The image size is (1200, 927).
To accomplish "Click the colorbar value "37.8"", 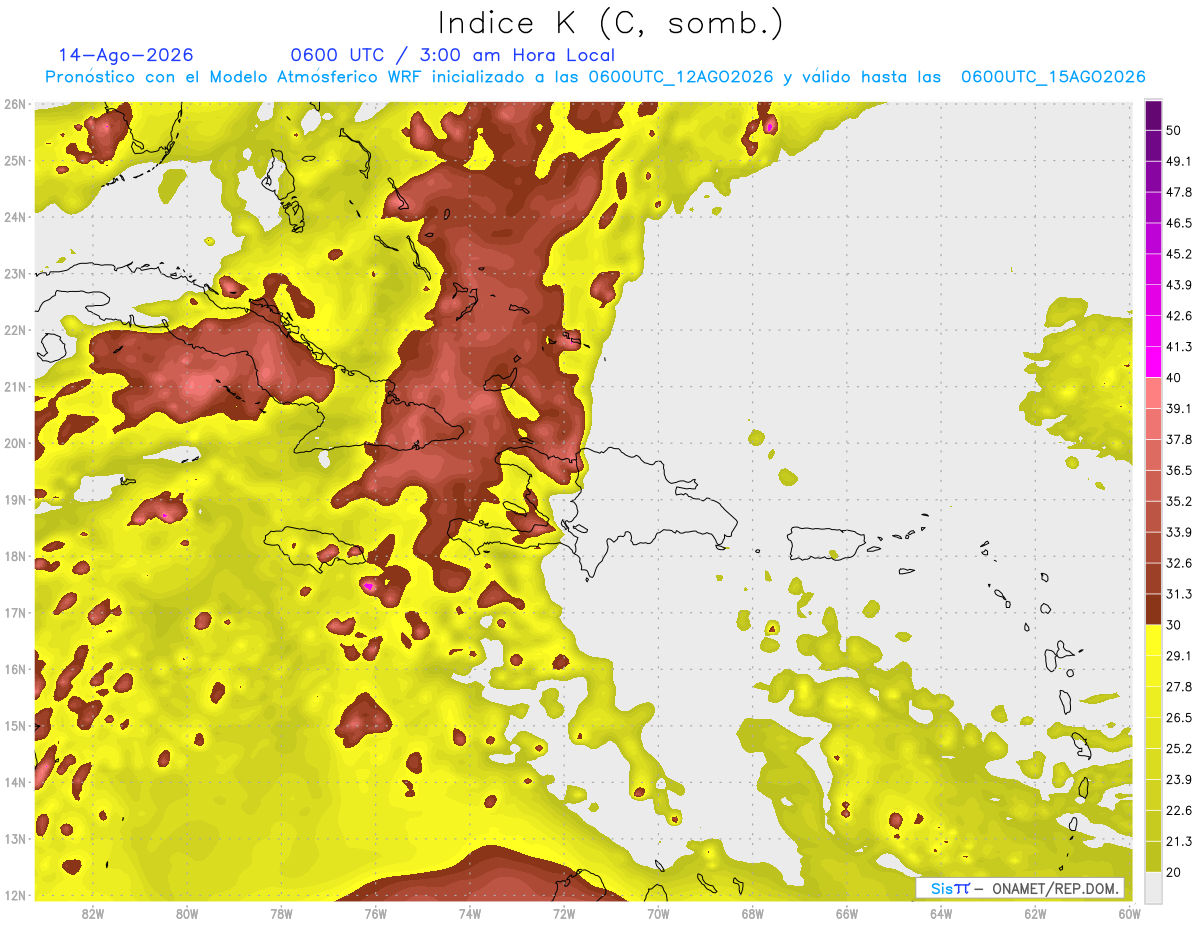I will [1179, 440].
